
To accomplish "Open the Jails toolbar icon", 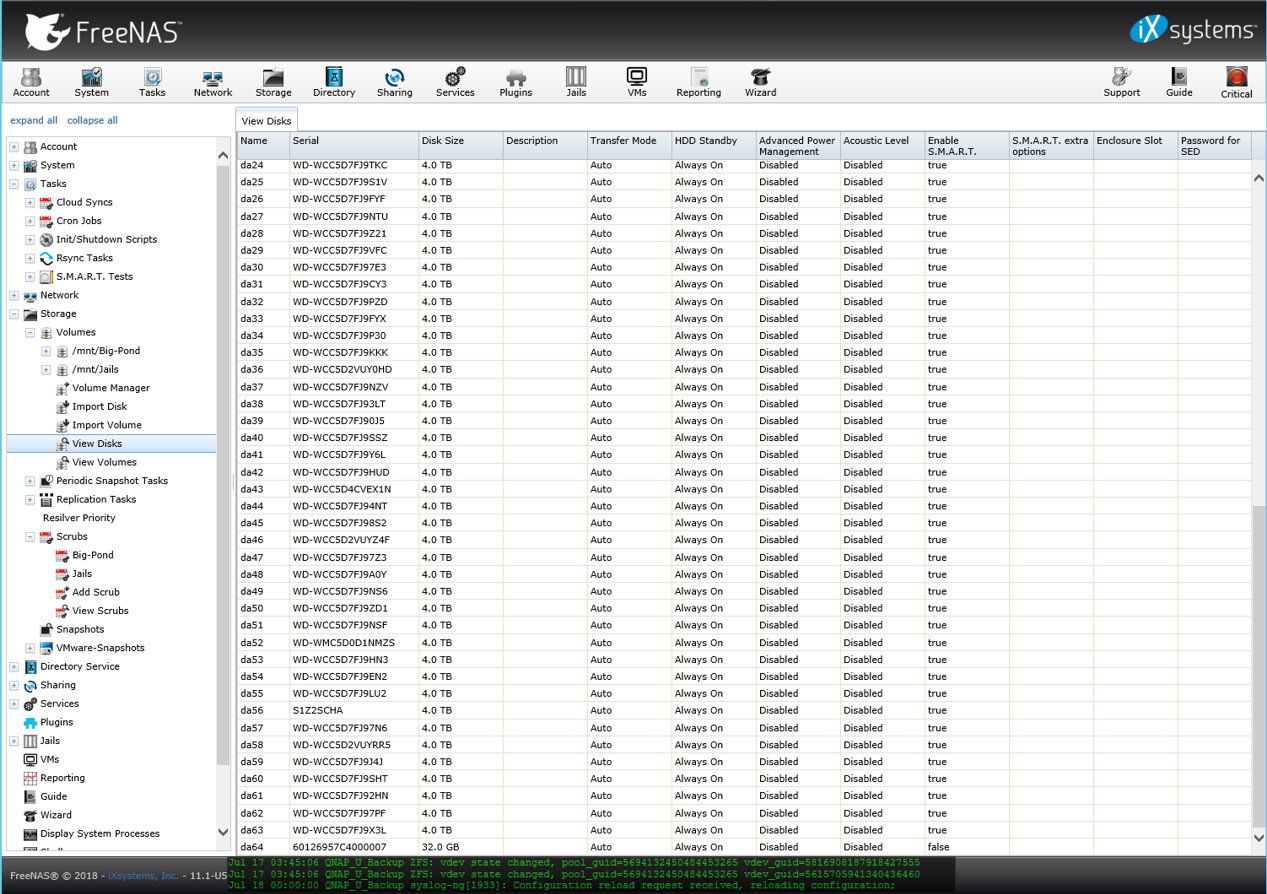I will click(575, 82).
